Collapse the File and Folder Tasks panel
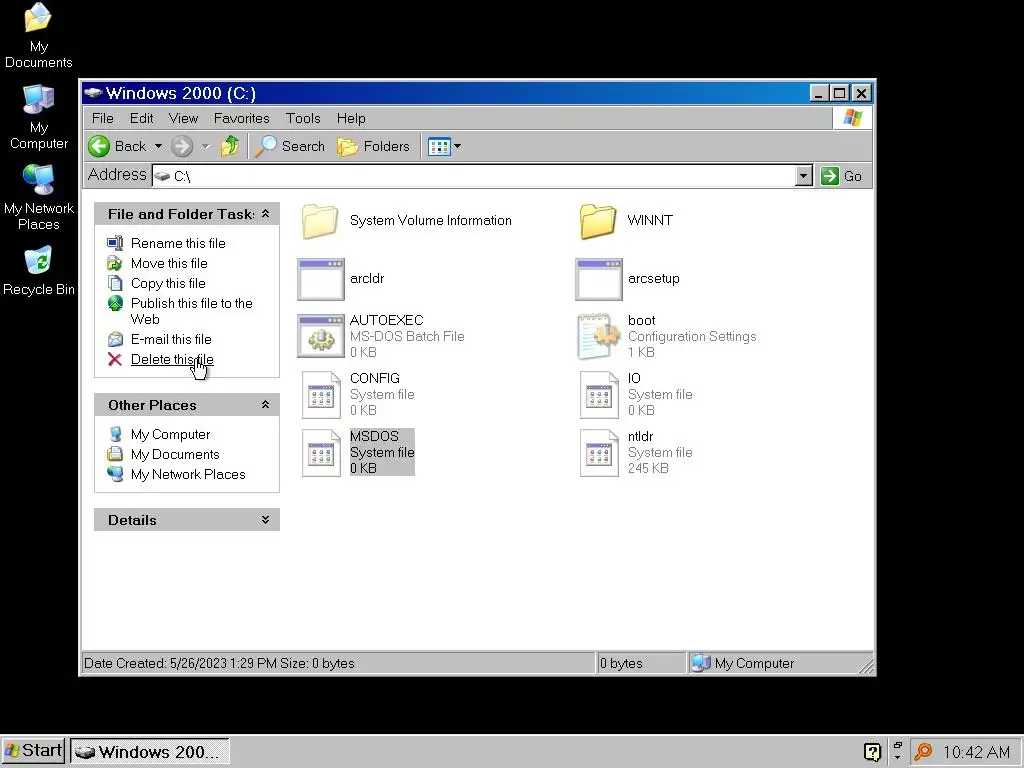1024x768 pixels. (x=265, y=214)
